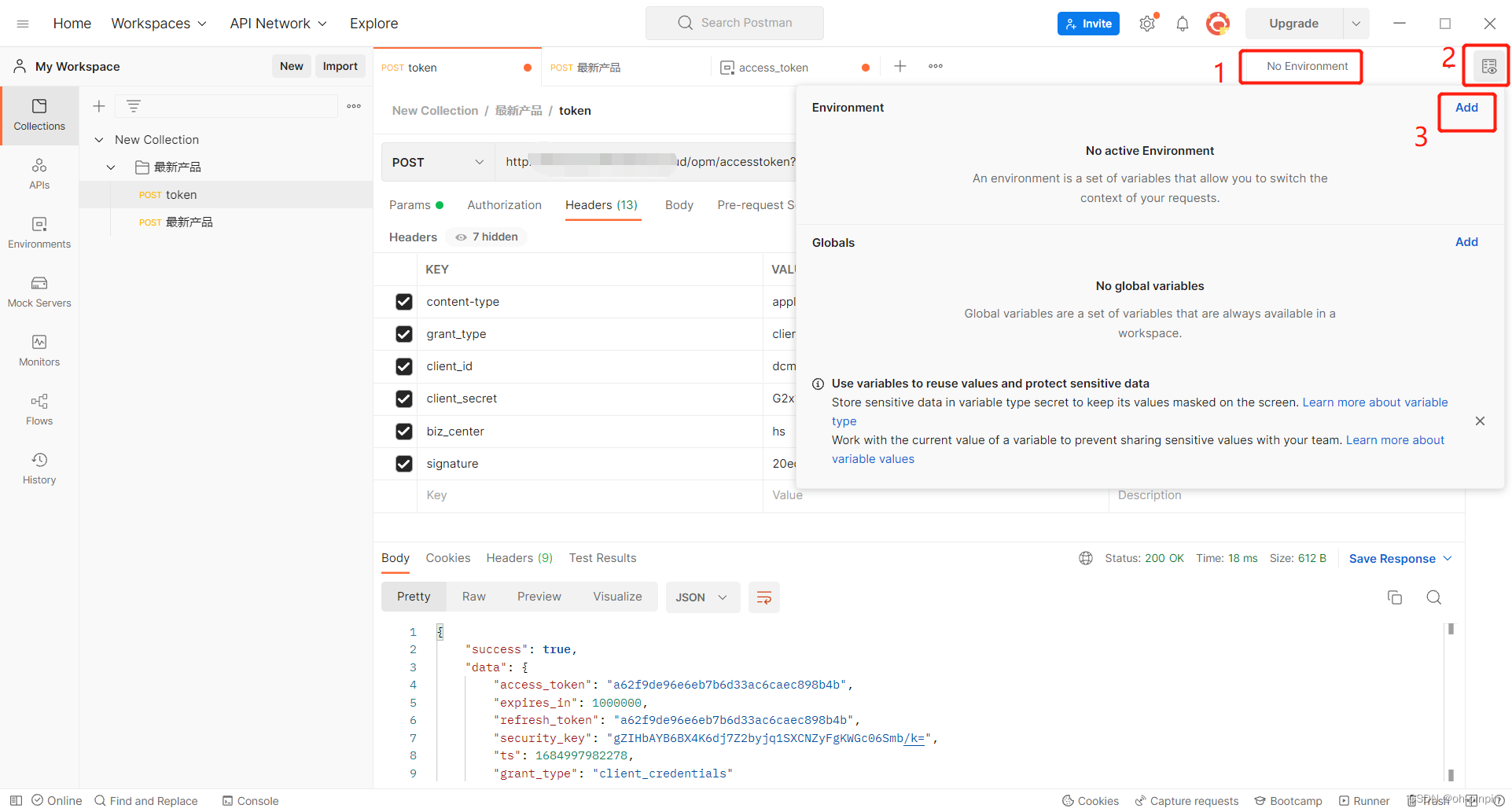Uncheck the grant_type header
This screenshot has width=1512, height=812.
(404, 334)
